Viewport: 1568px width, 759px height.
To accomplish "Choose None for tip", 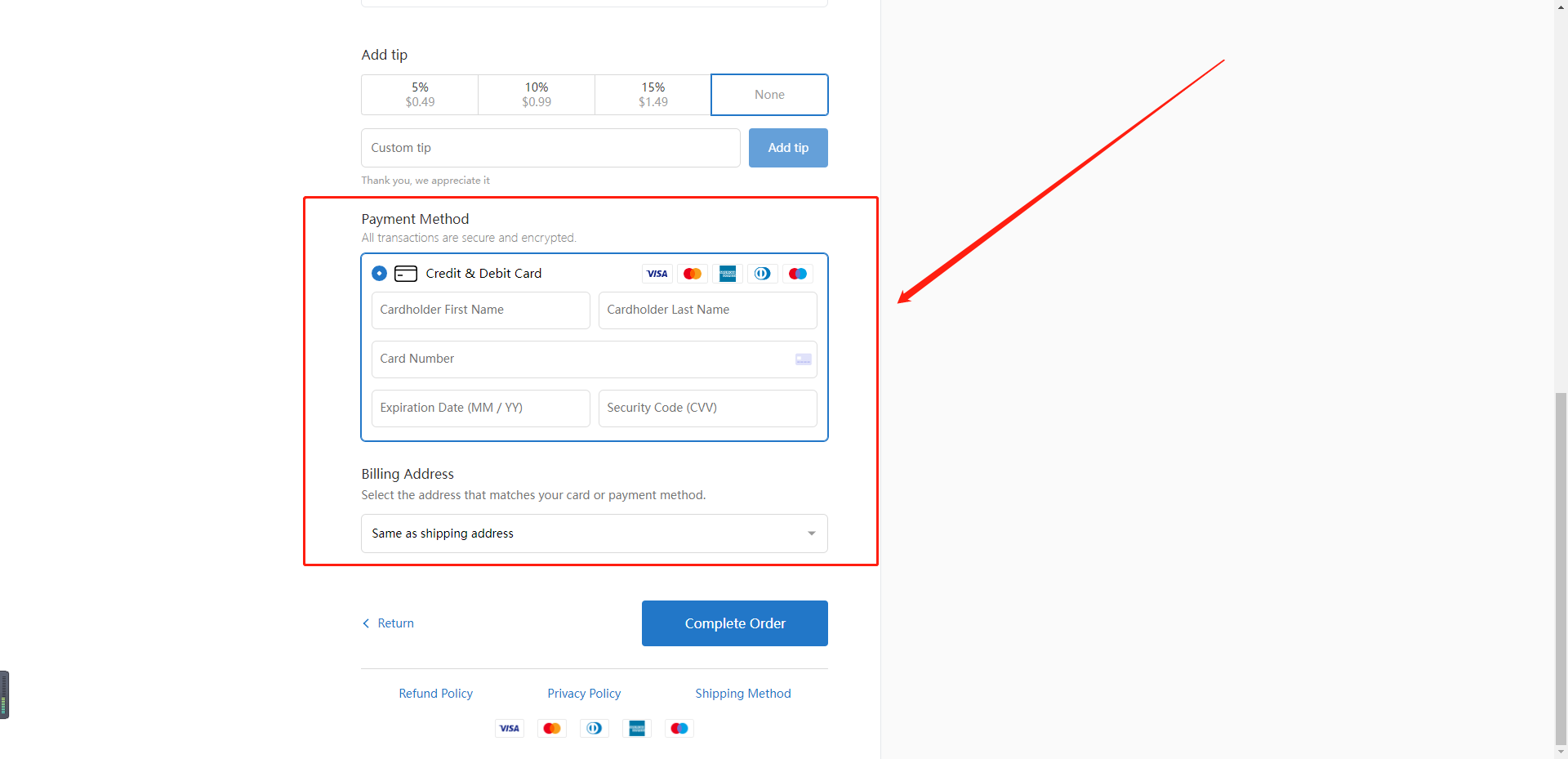I will pos(769,95).
